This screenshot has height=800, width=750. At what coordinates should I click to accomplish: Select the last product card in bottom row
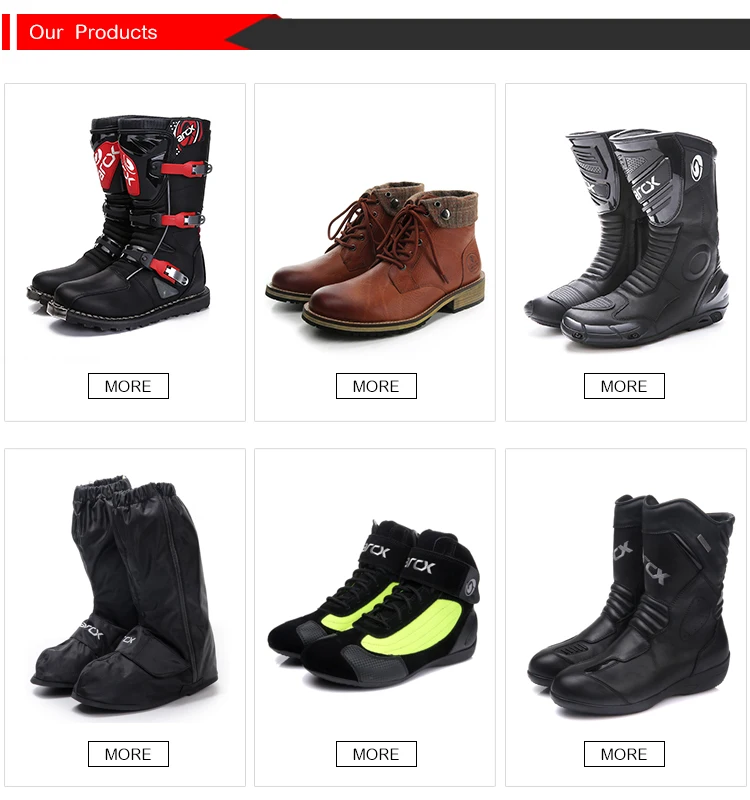[626, 617]
